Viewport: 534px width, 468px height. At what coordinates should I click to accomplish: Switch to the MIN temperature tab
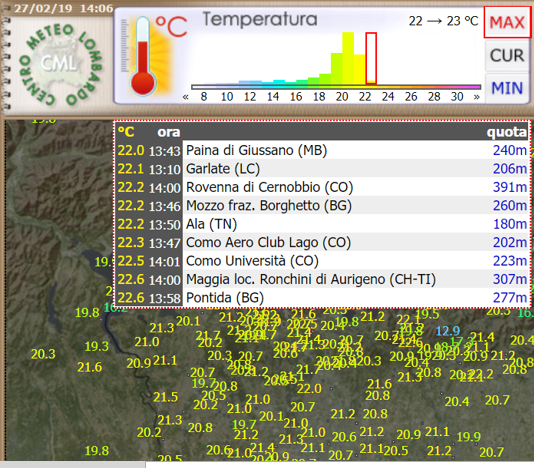tap(507, 88)
